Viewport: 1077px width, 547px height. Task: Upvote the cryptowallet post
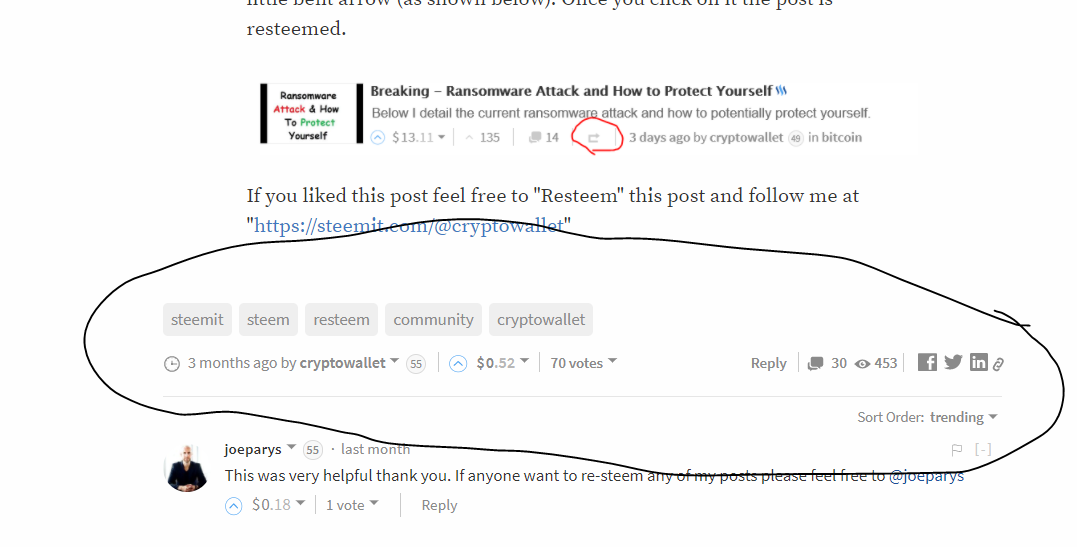[458, 364]
